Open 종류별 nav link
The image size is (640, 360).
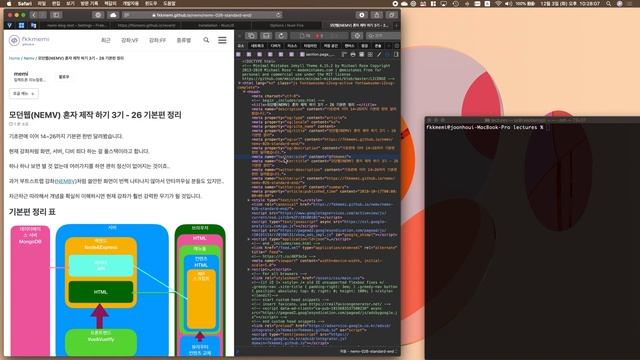tap(184, 40)
